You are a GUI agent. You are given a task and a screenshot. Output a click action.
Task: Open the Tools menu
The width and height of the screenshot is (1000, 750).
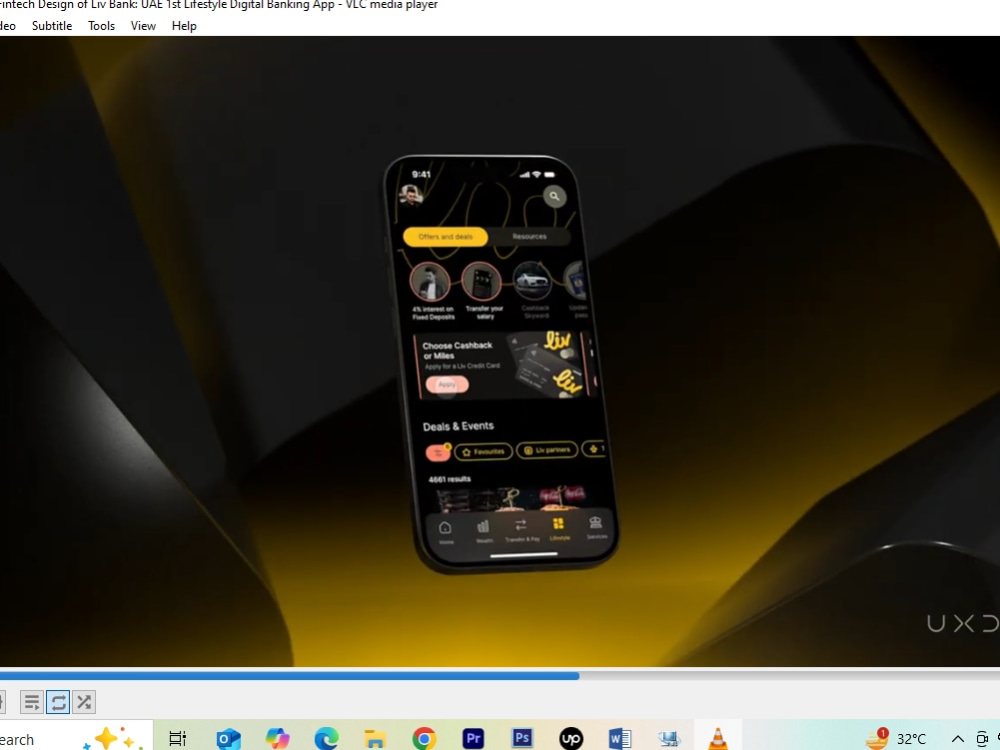tap(101, 26)
